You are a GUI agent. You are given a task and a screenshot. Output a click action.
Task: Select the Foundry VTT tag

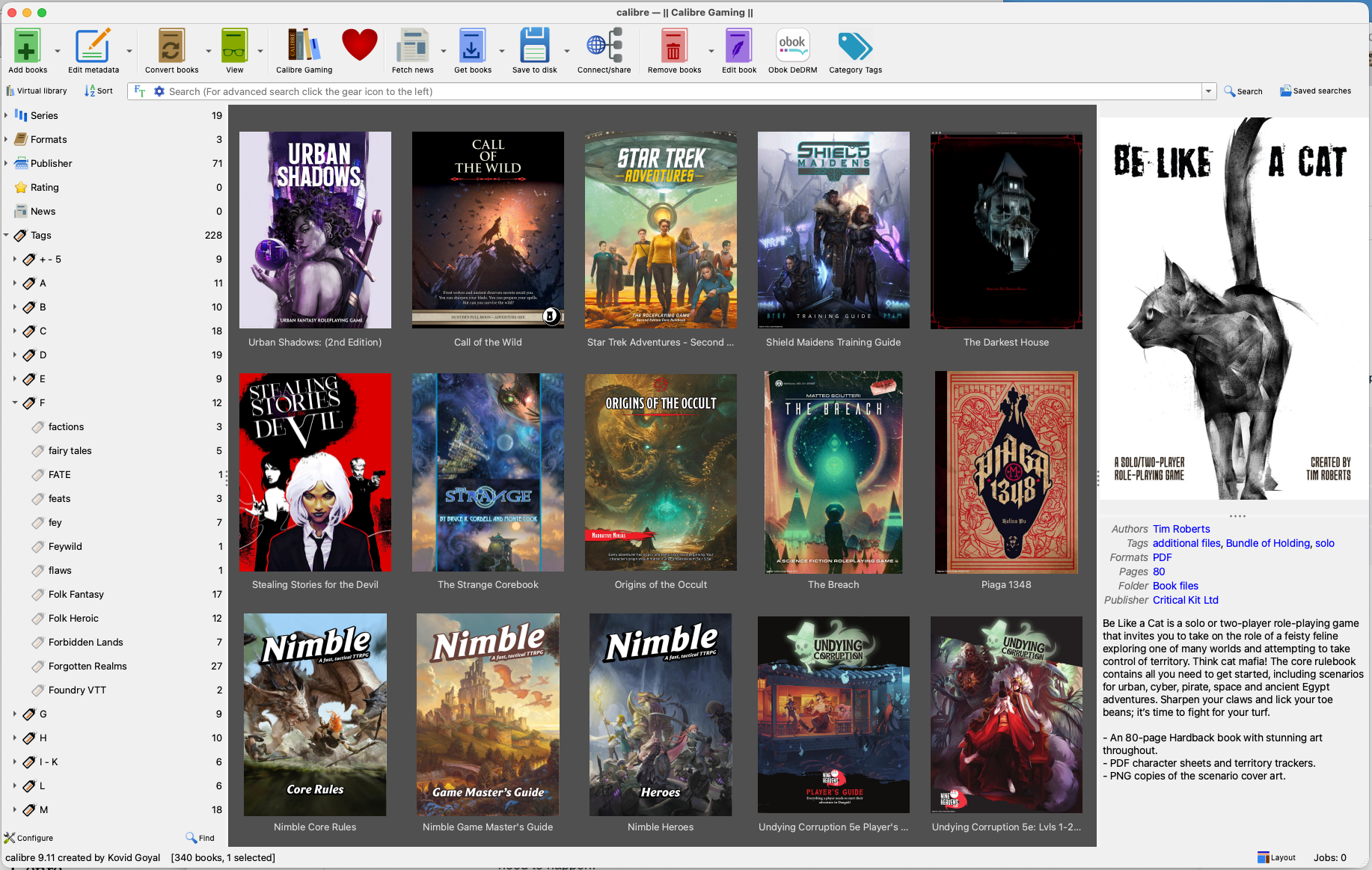(x=77, y=690)
